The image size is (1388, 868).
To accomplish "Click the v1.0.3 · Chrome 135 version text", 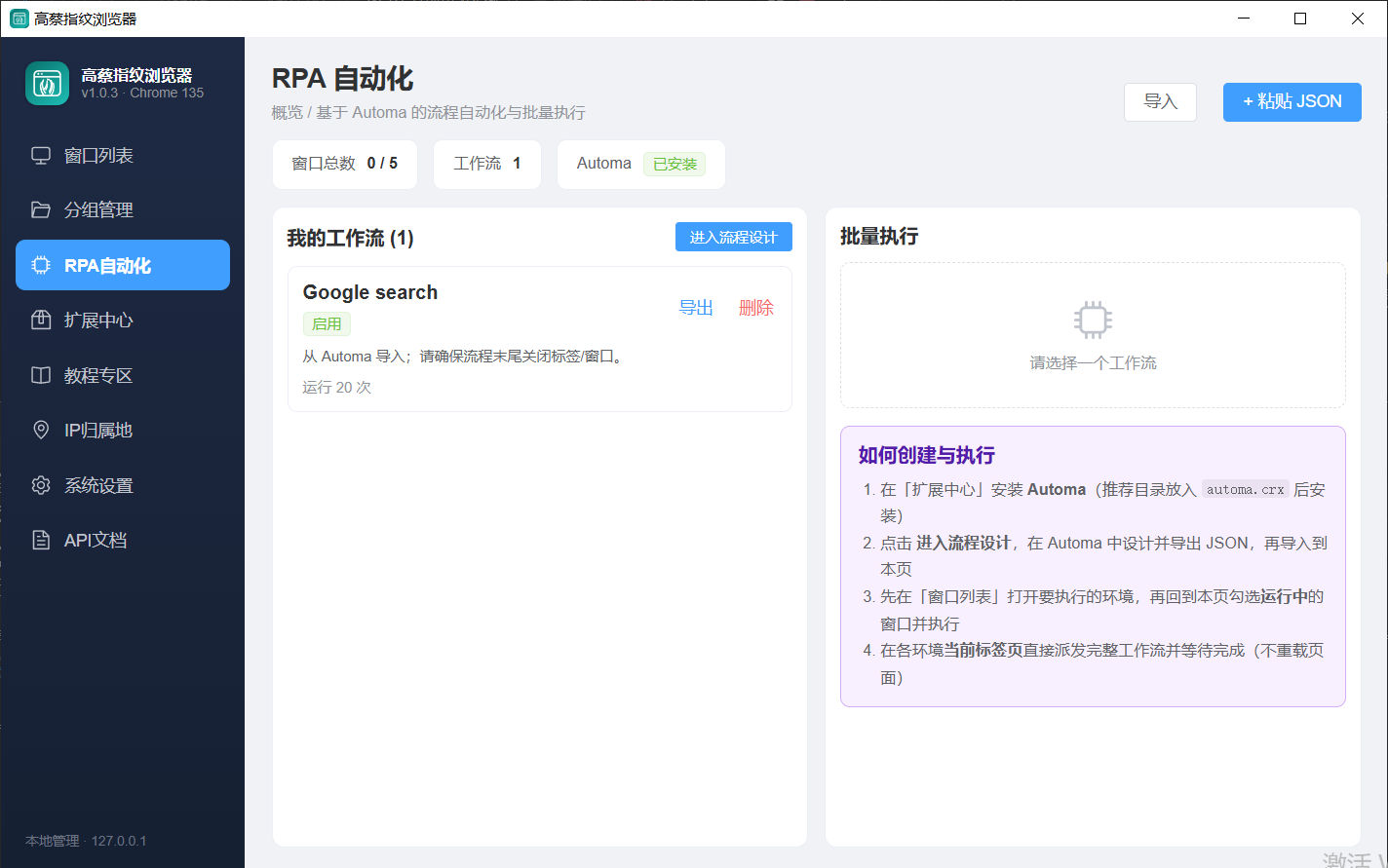I will pos(142,94).
